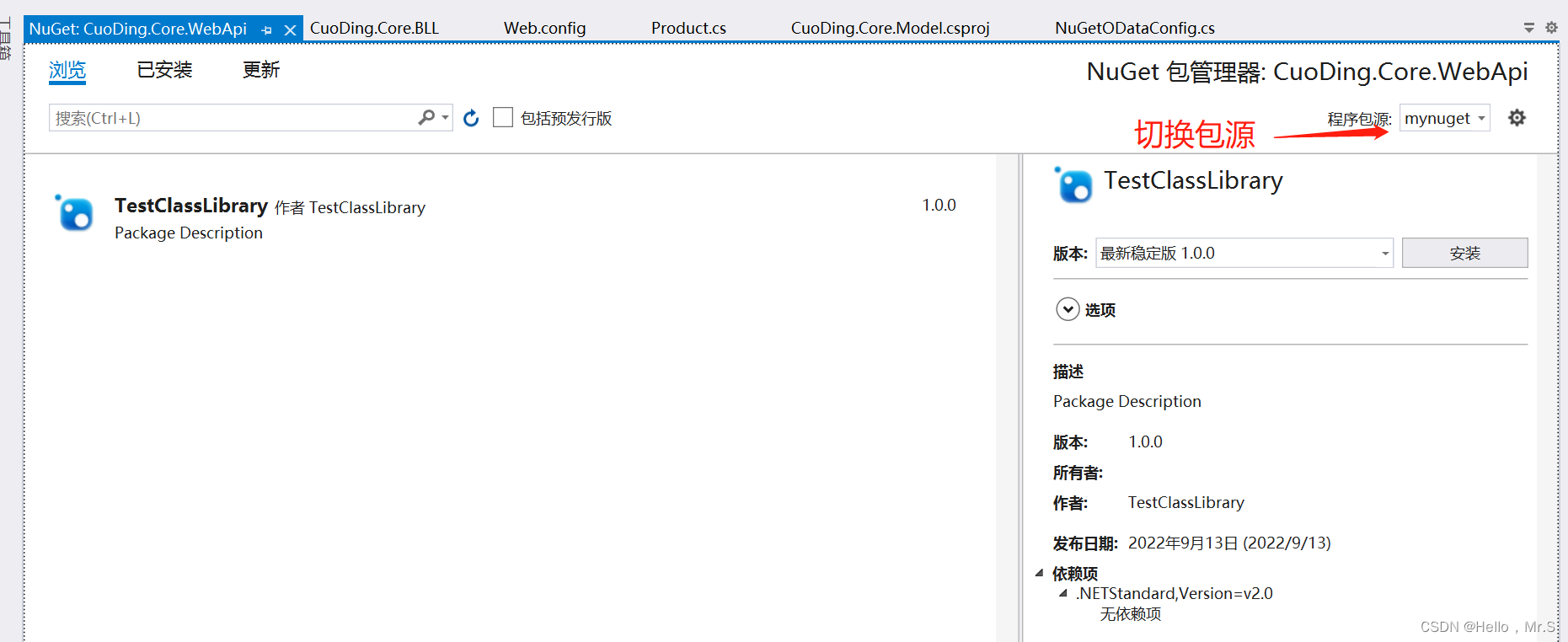Close the NuGet CuoDing.Core.WebApi tab
Screen dimensions: 1568x642
coord(290,29)
